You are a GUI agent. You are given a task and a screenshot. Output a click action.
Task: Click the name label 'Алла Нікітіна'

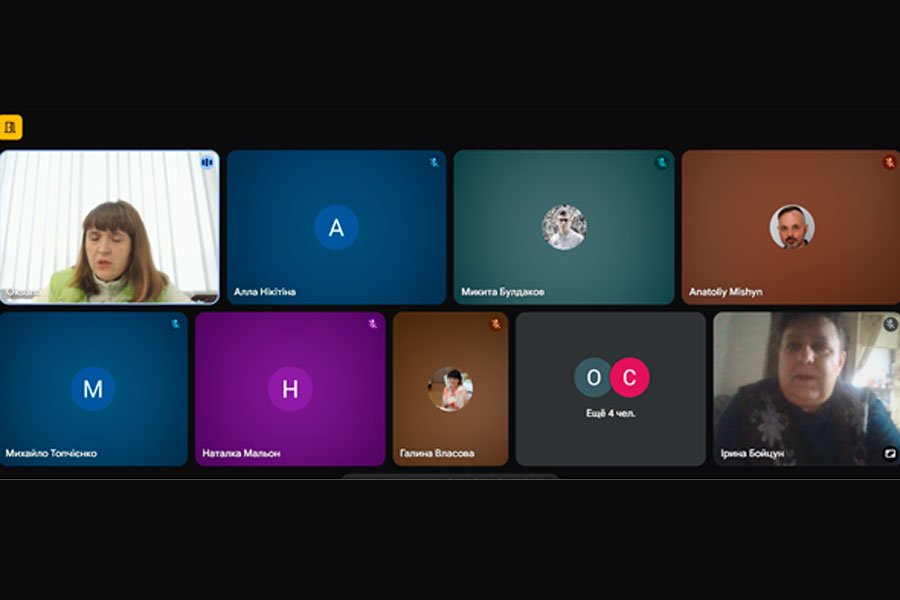pos(265,292)
